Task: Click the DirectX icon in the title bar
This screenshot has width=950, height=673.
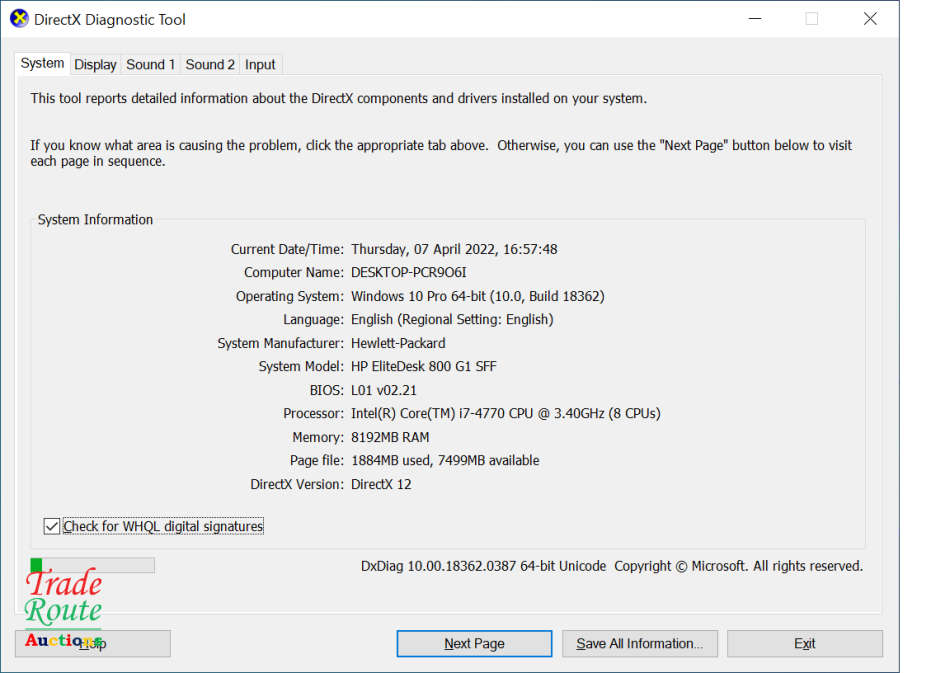Action: 19,19
